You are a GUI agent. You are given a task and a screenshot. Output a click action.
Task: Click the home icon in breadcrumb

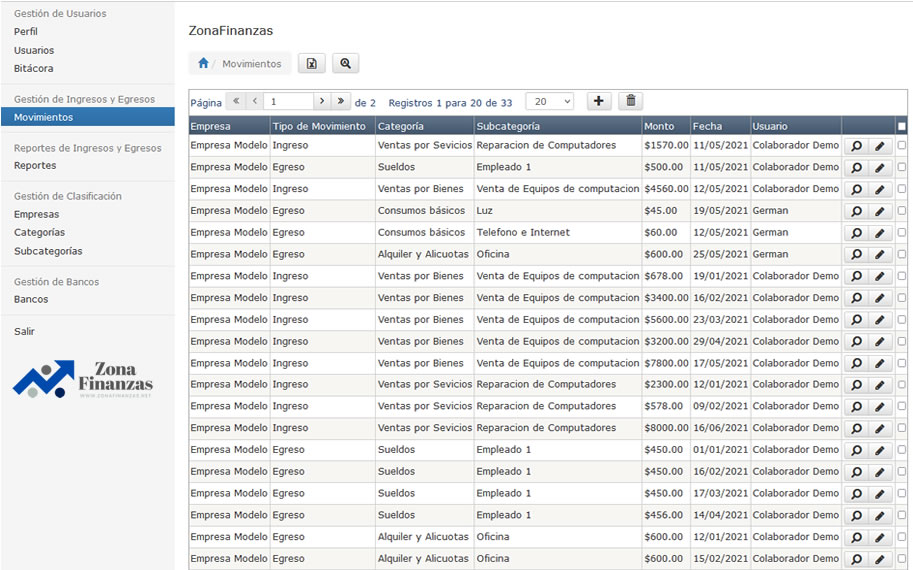pos(203,63)
